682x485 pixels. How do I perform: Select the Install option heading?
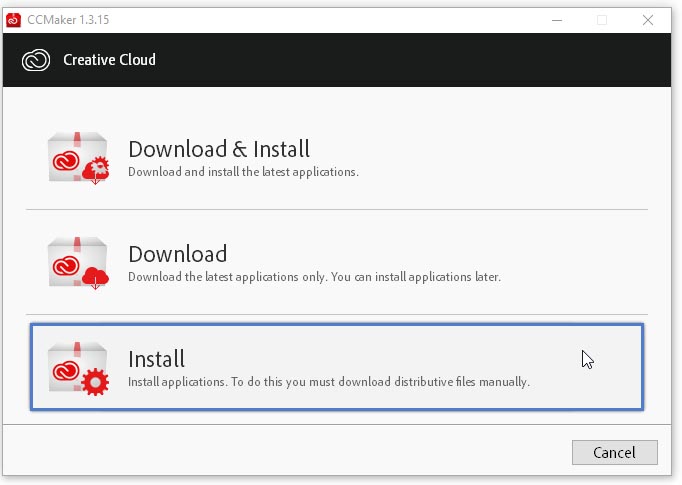(x=157, y=359)
